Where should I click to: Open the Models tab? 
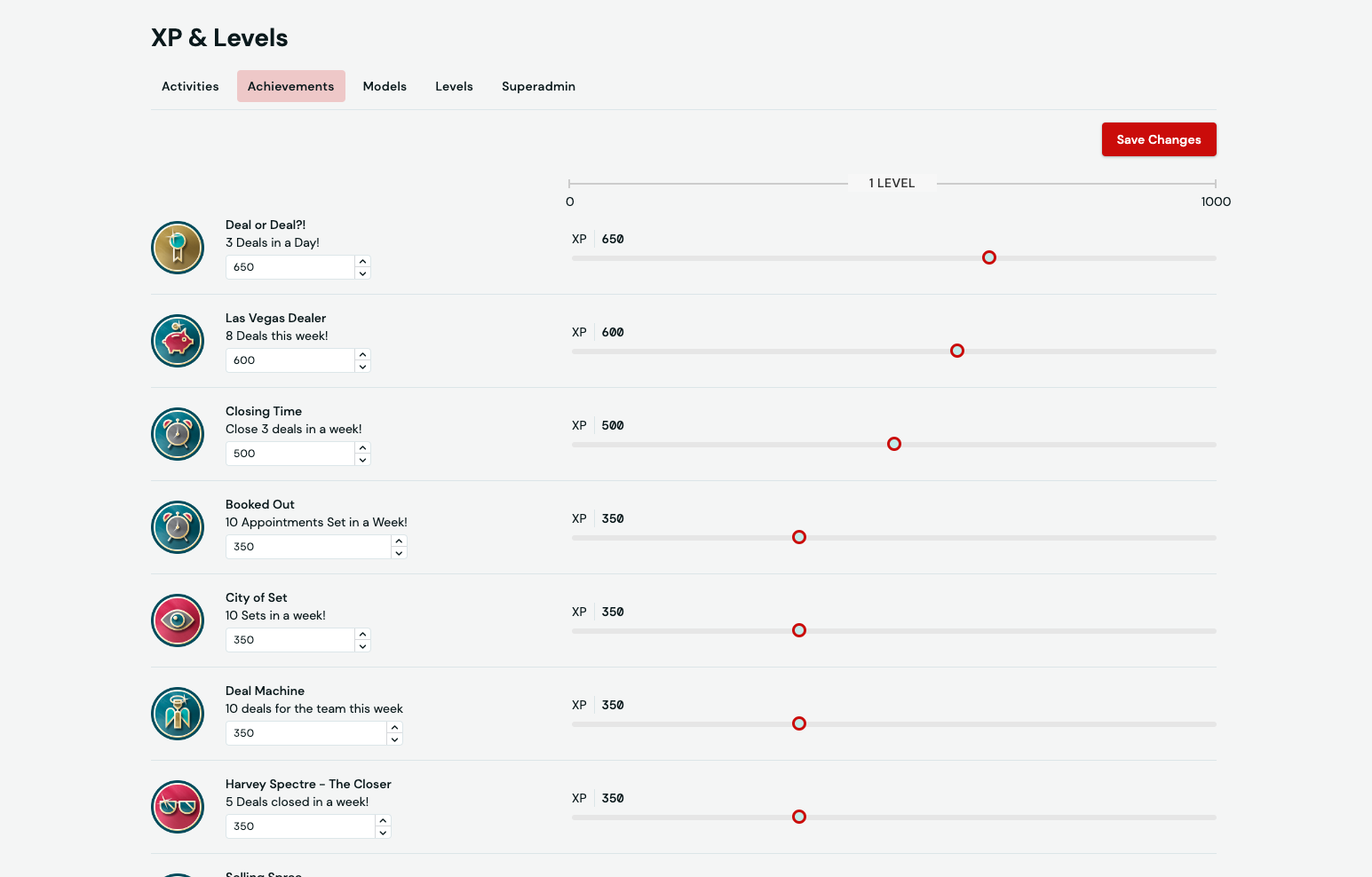pos(385,86)
